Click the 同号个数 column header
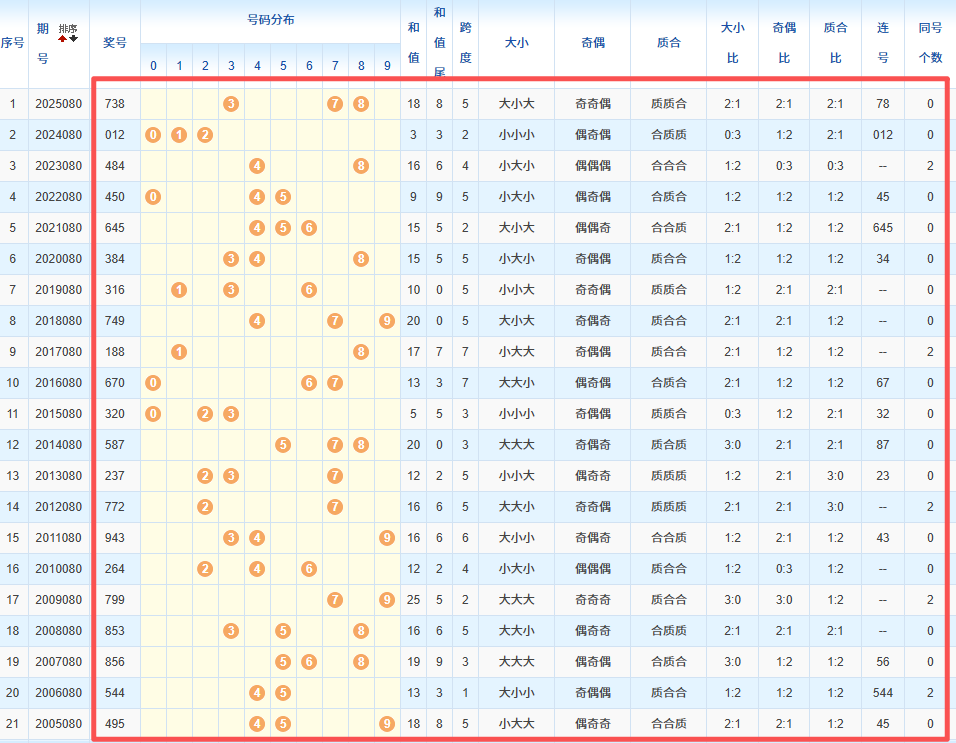This screenshot has width=956, height=743. 930,43
